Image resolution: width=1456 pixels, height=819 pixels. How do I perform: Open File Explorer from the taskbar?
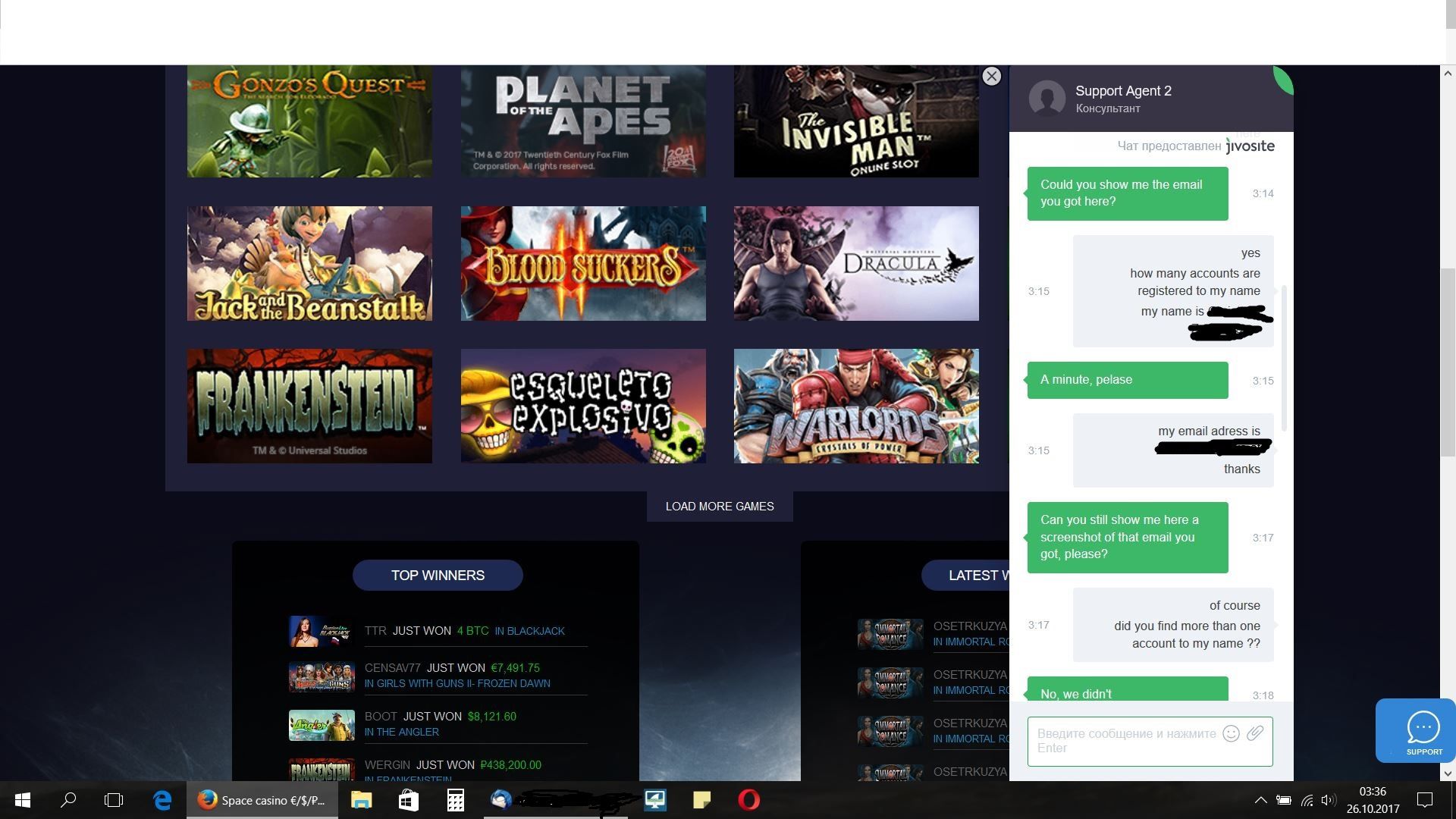coord(361,800)
